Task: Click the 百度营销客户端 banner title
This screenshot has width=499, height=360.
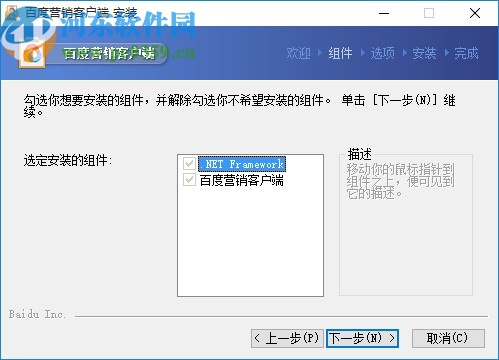Action: point(109,53)
